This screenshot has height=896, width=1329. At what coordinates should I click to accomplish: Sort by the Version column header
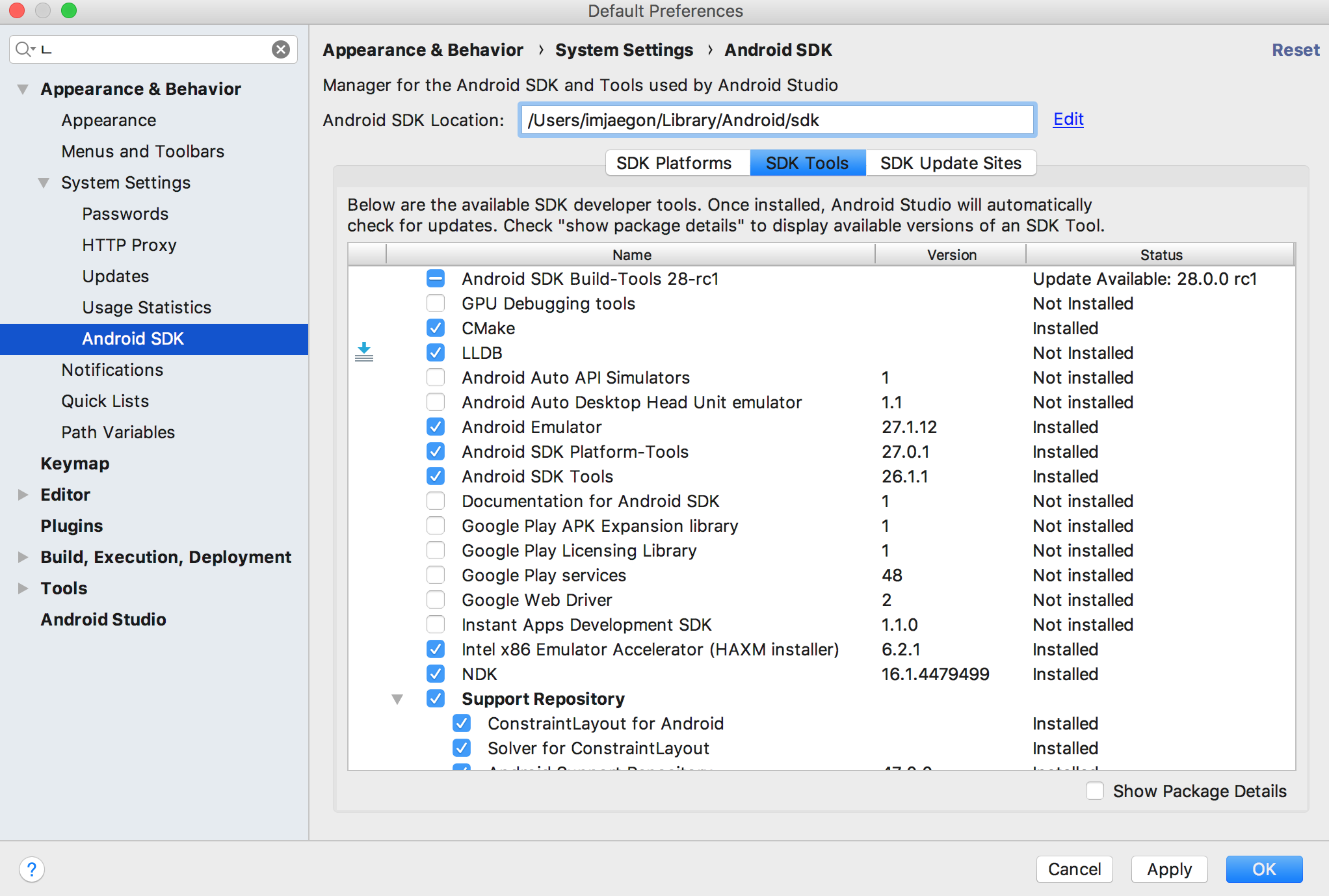951,255
